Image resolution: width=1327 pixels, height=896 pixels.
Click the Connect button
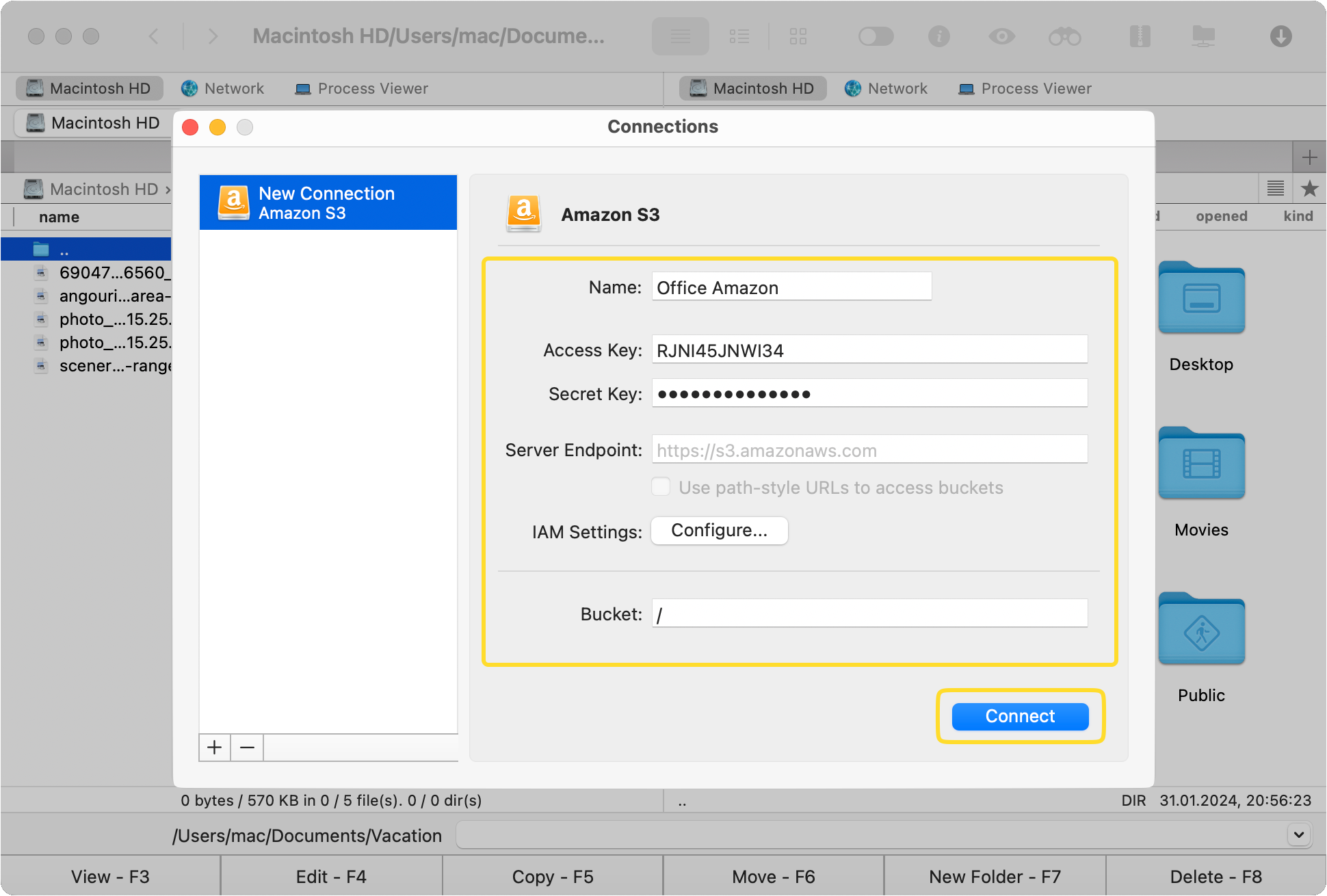[1018, 715]
